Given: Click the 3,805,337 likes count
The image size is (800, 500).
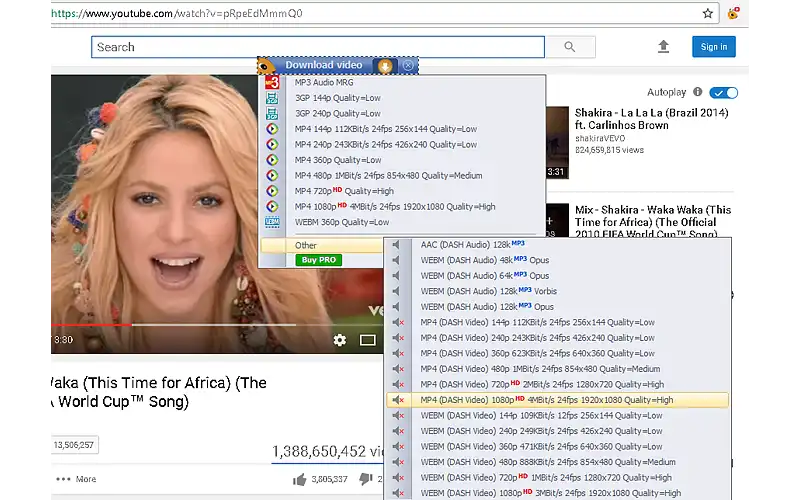Looking at the screenshot, I should click(x=329, y=480).
